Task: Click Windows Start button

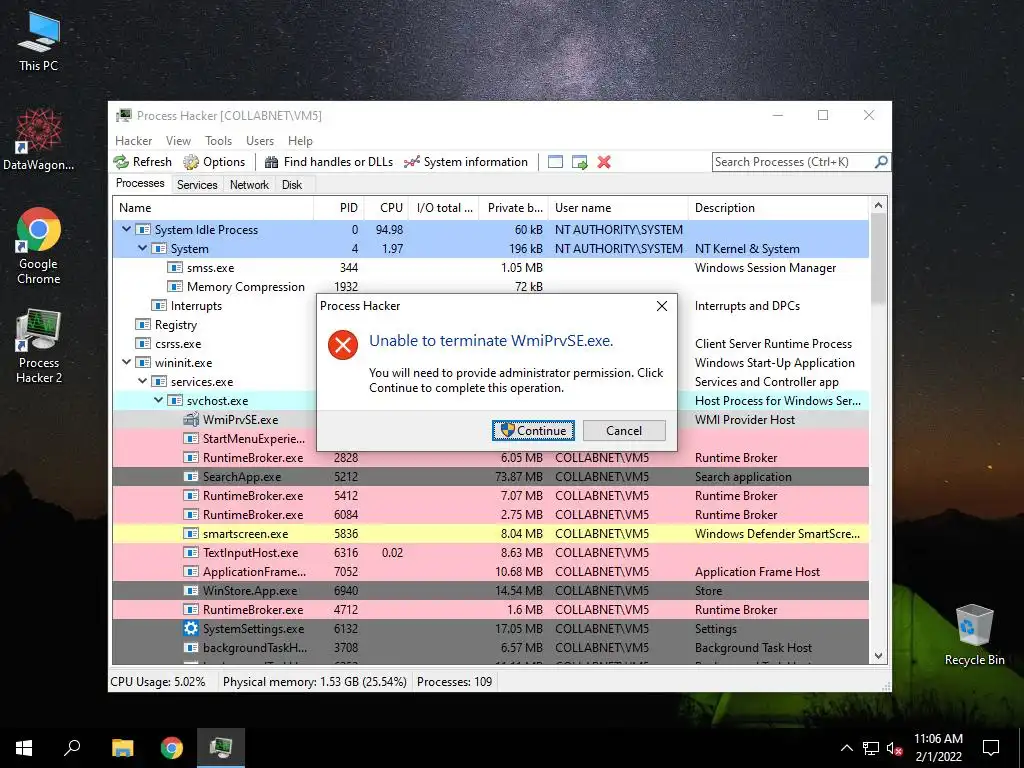Action: (x=24, y=748)
